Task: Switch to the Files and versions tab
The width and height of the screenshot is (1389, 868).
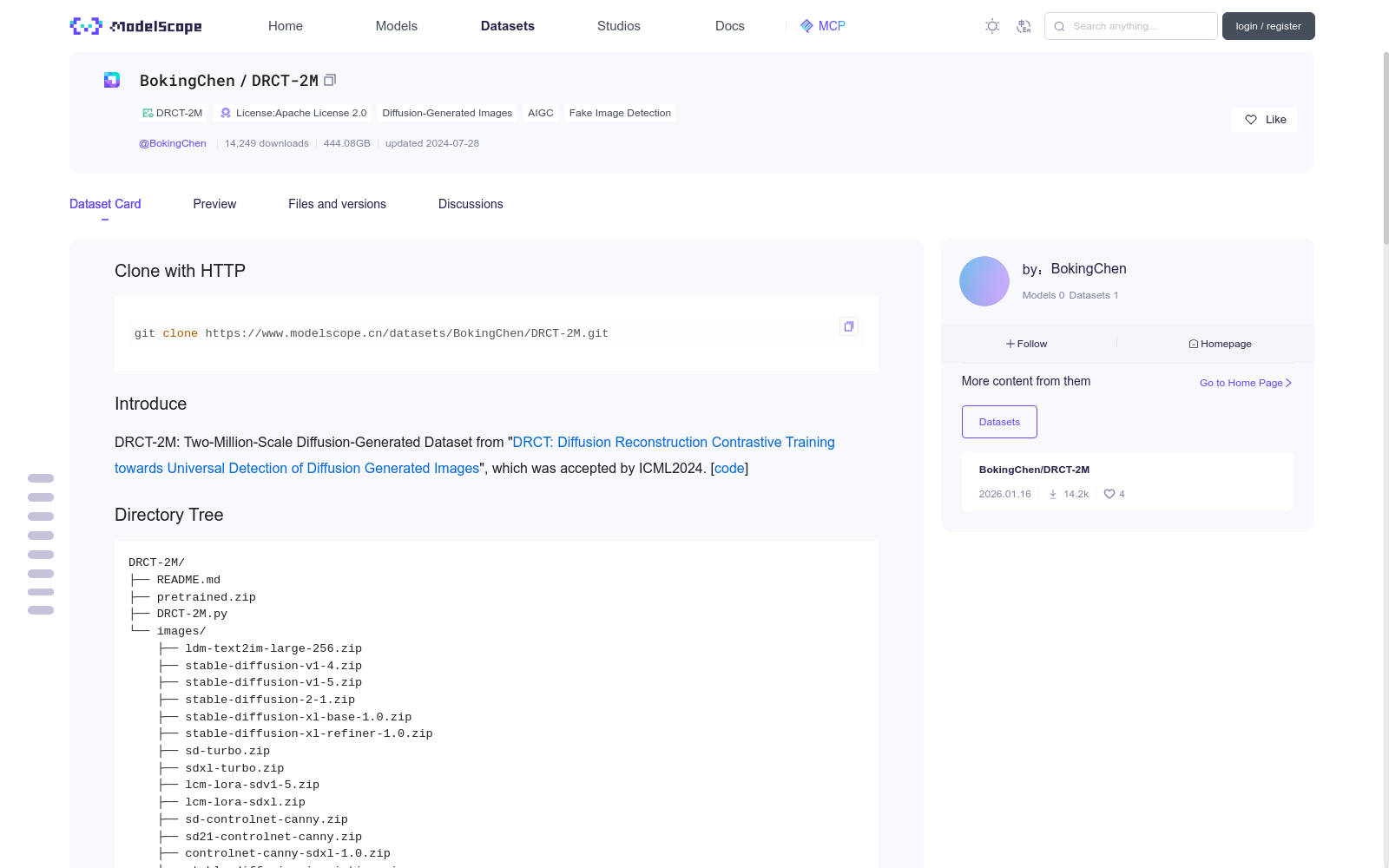Action: tap(337, 204)
